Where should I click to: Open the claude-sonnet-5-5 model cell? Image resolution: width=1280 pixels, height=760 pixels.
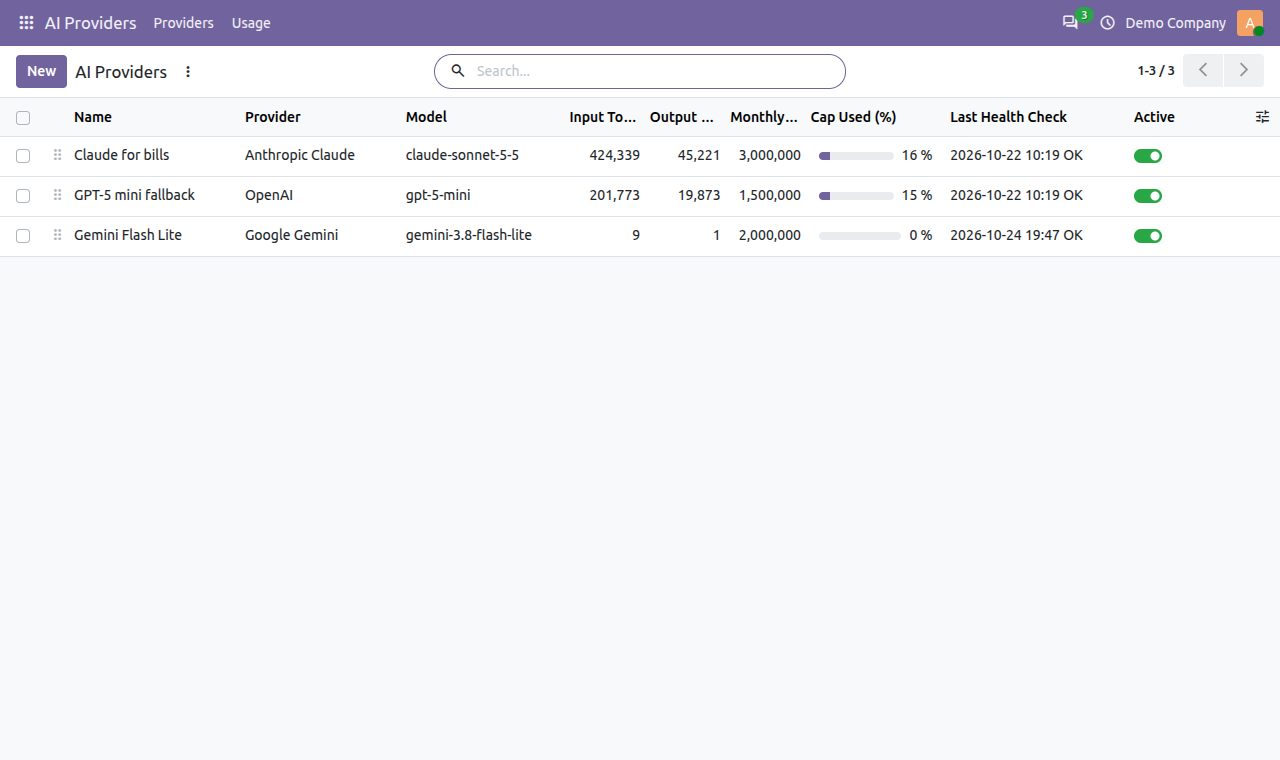[x=462, y=155]
